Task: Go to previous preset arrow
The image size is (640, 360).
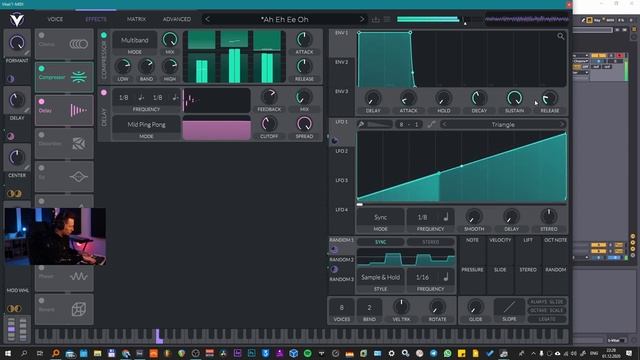Action: point(208,19)
